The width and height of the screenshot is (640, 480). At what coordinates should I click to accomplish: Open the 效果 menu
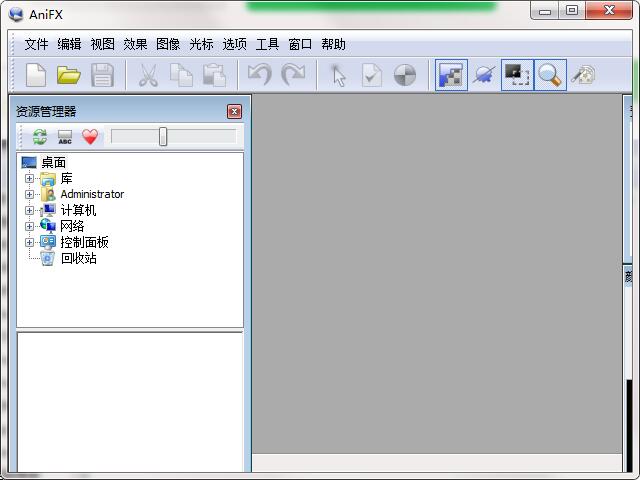click(135, 44)
